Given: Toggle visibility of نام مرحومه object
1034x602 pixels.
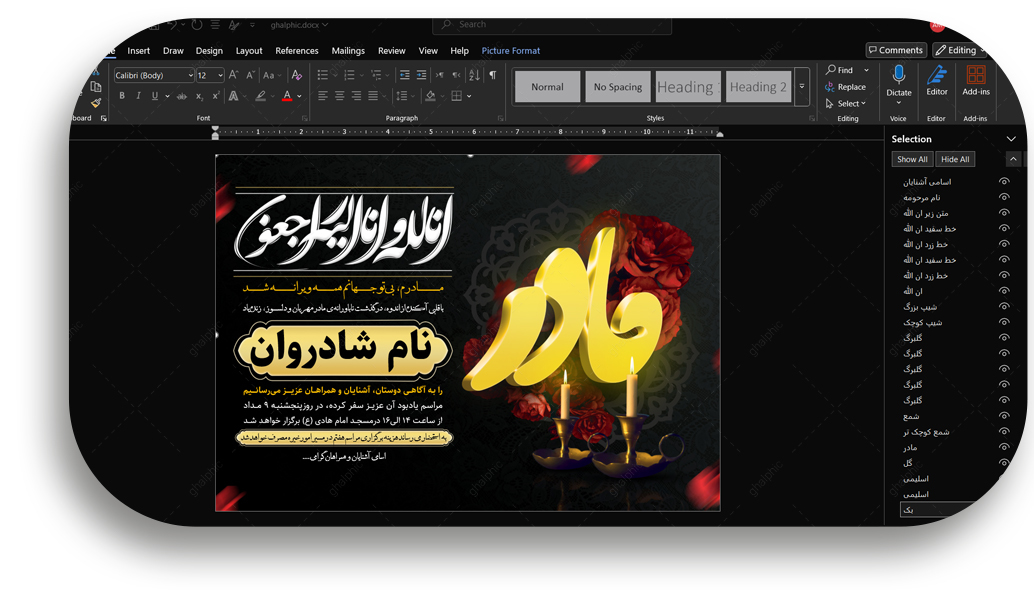Looking at the screenshot, I should tap(1004, 197).
